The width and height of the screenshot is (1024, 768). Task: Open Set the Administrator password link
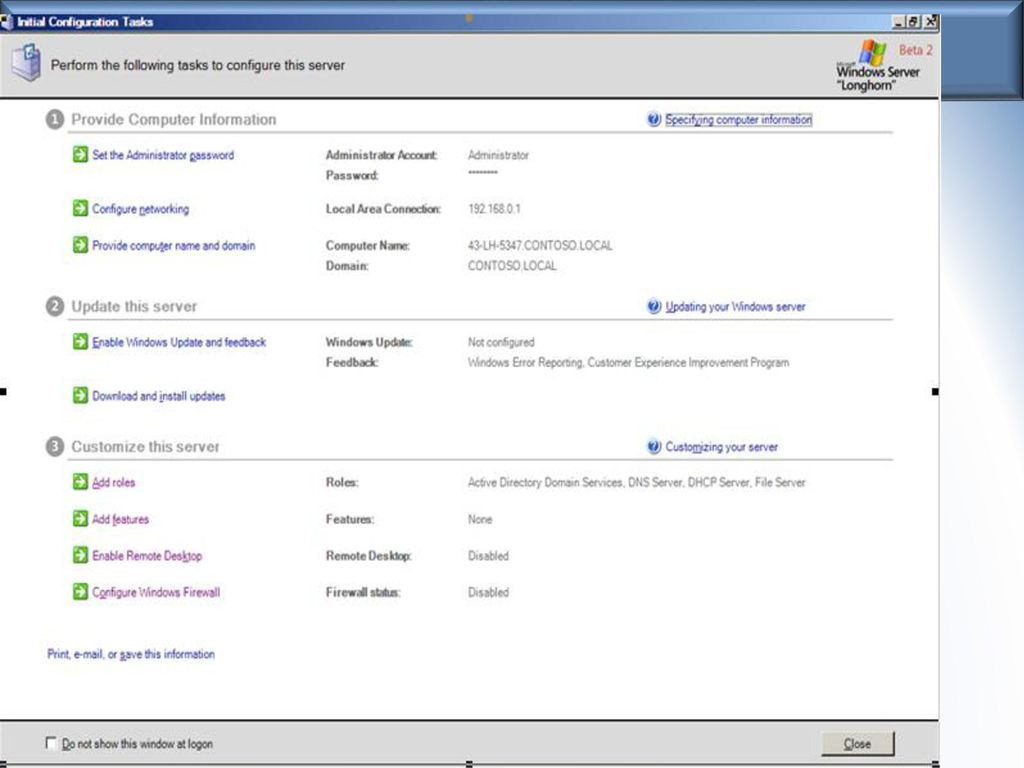(163, 155)
